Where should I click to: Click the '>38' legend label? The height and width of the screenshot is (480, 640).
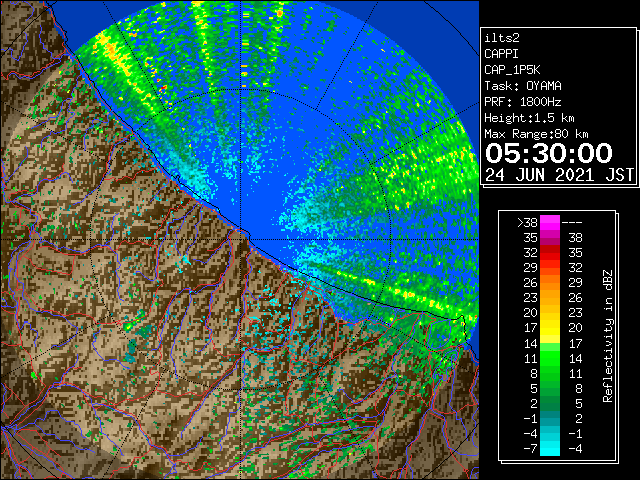point(527,223)
